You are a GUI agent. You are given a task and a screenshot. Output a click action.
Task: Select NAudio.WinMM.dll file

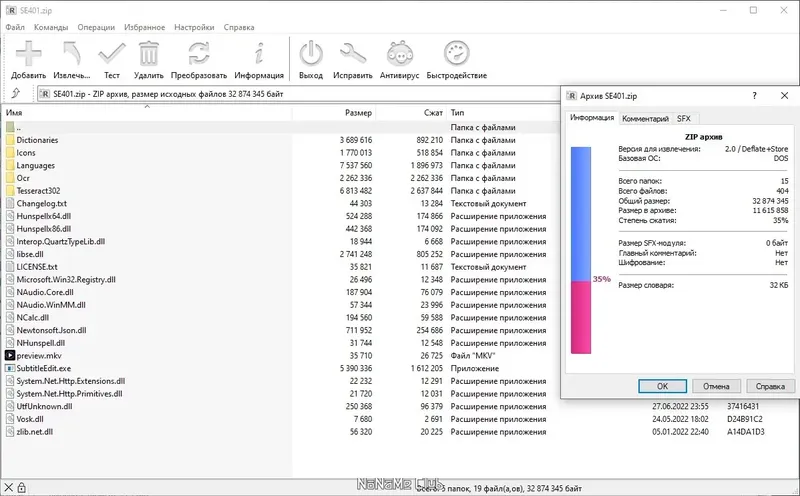pyautogui.click(x=51, y=305)
